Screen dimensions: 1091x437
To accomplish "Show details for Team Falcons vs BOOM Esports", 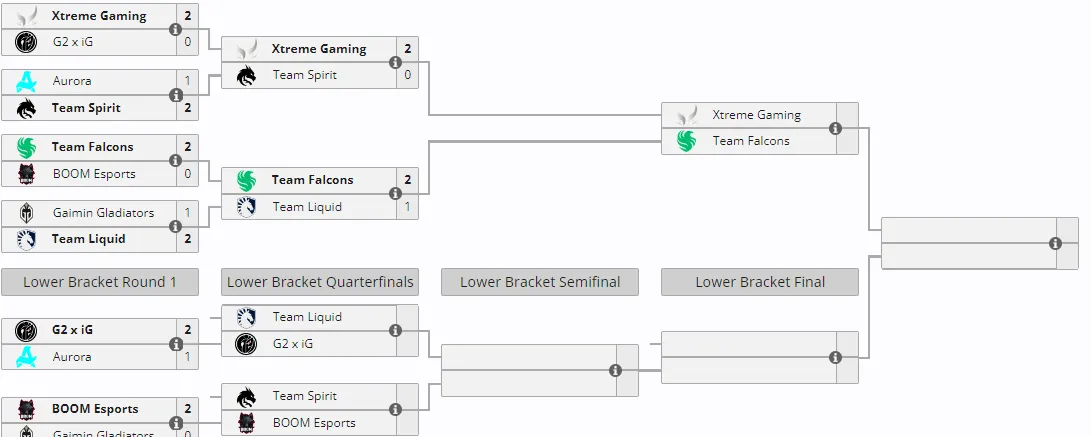I will pos(175,161).
